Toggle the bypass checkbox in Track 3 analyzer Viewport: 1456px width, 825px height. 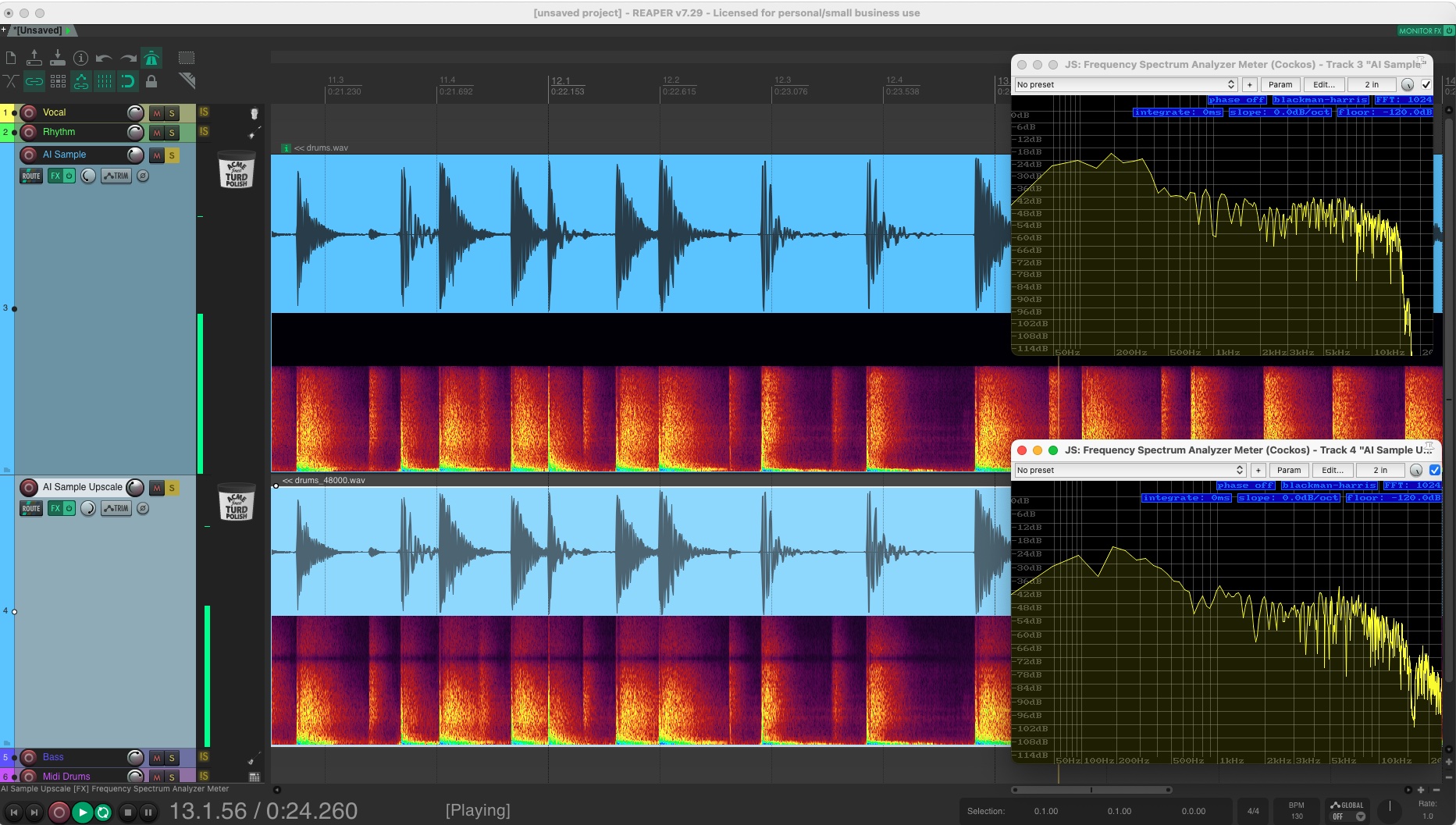1426,84
